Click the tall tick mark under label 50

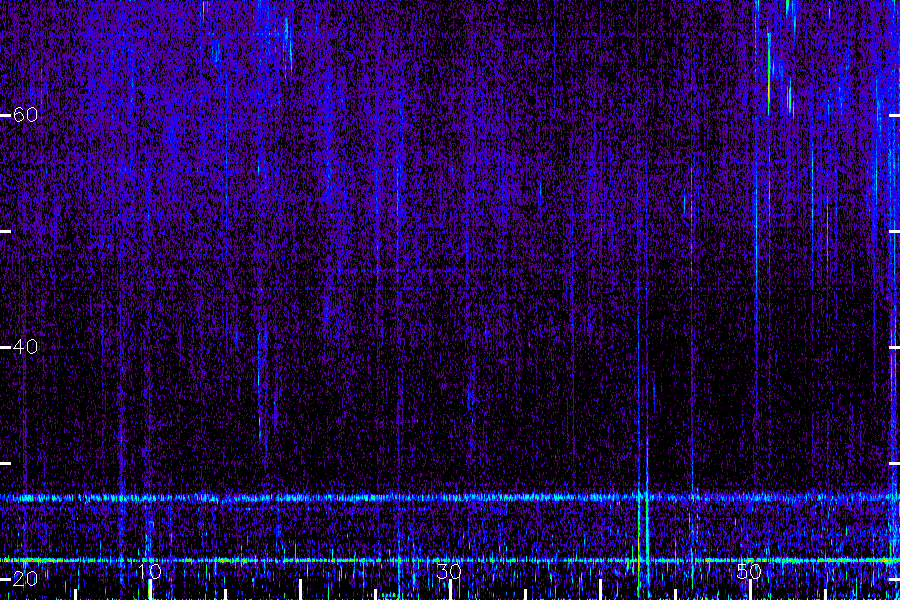coord(751,590)
